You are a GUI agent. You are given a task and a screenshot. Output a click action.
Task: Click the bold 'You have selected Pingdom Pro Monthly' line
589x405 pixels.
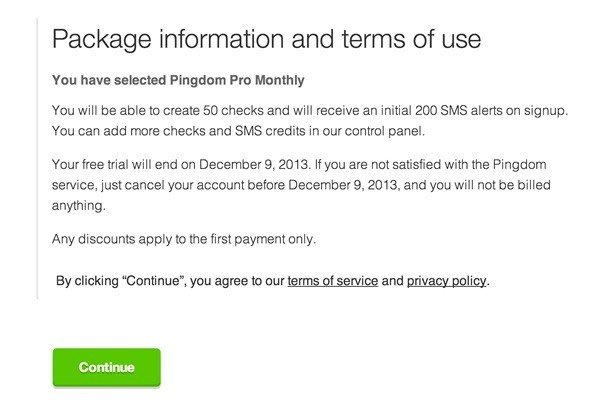click(178, 80)
